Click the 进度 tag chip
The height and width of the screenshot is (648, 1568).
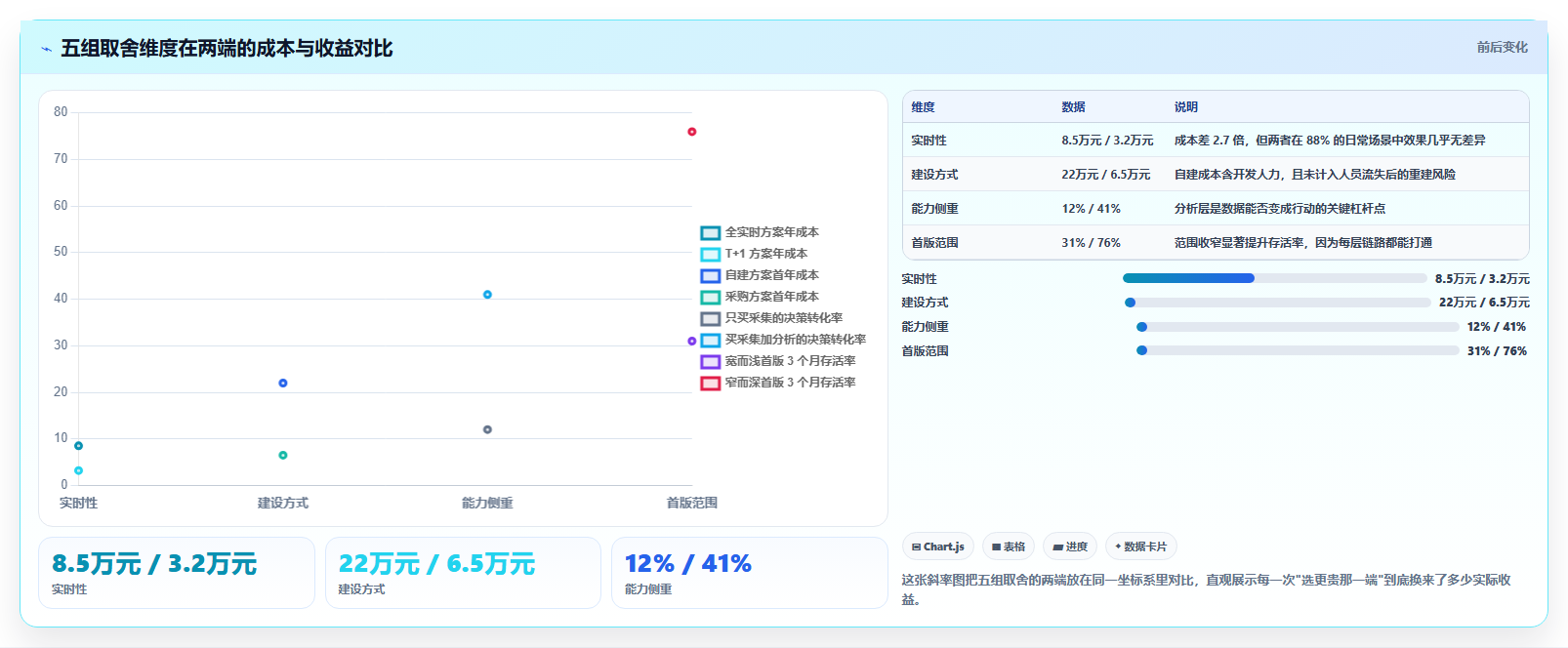tap(1070, 547)
